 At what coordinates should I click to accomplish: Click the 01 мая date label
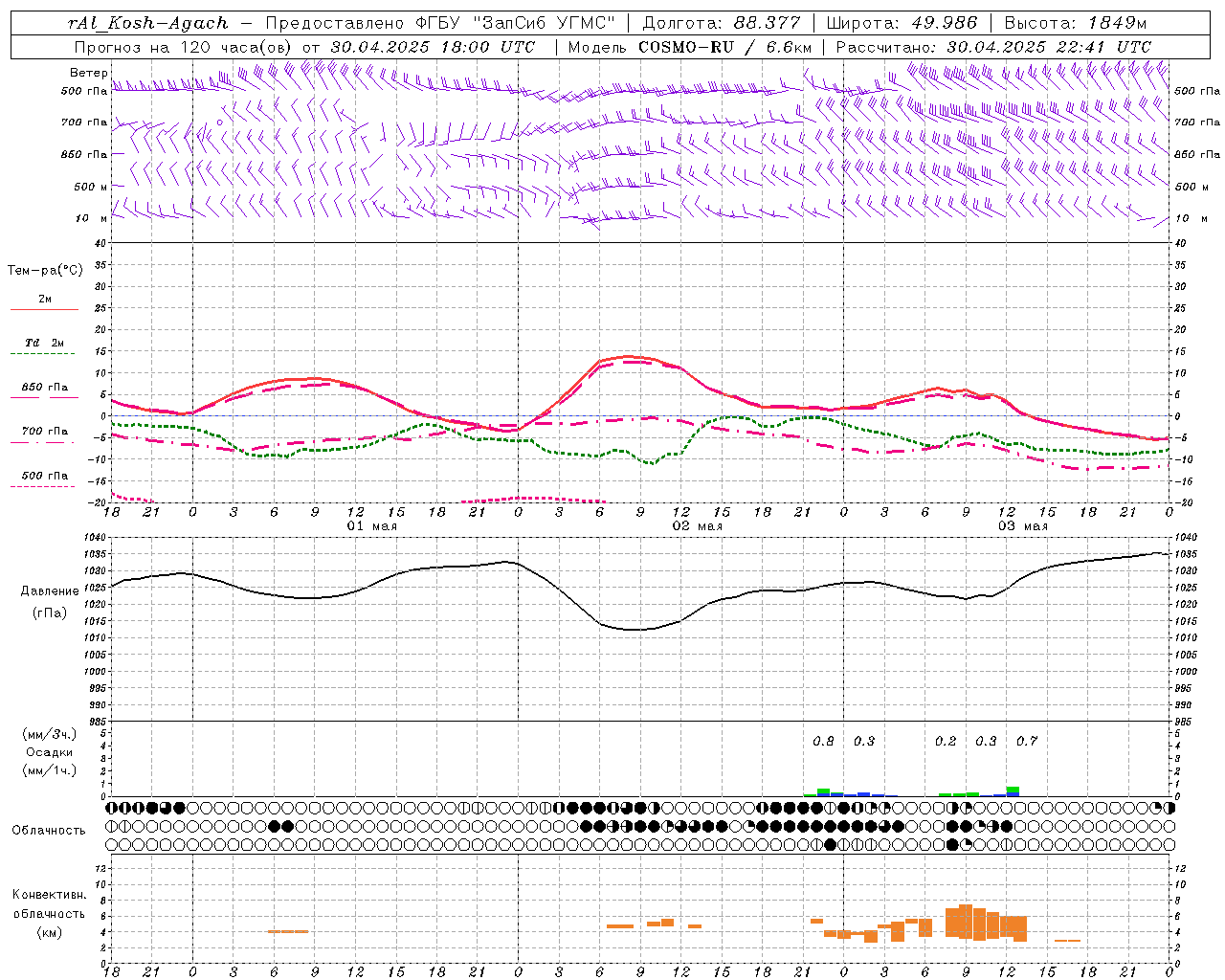(371, 526)
